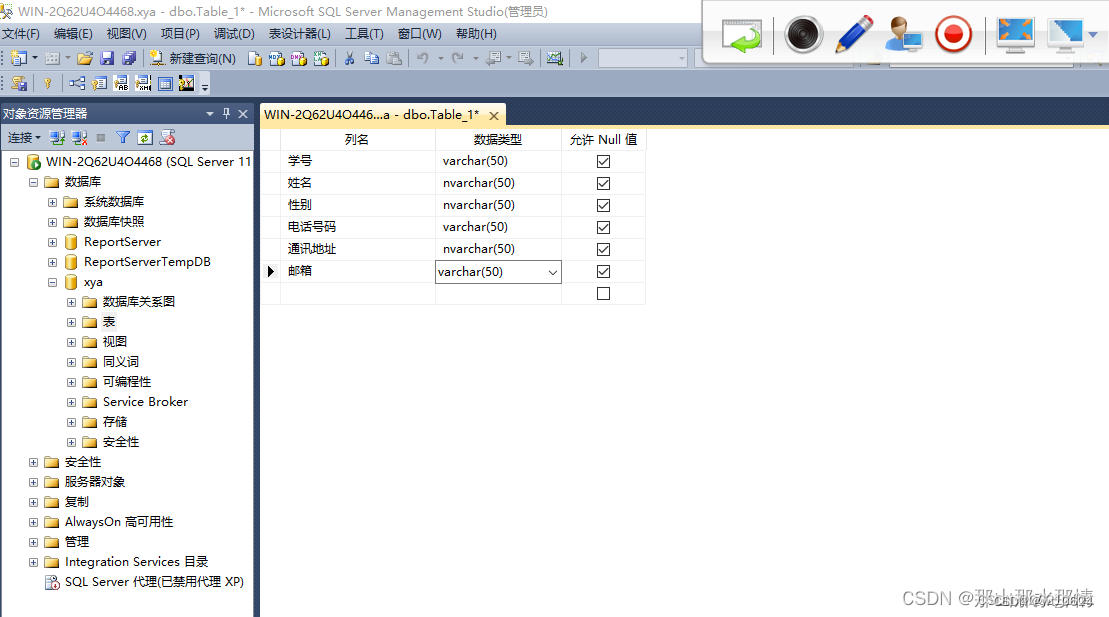Image resolution: width=1109 pixels, height=617 pixels.
Task: Toggle Allow Null for 性别 column
Action: tap(603, 205)
